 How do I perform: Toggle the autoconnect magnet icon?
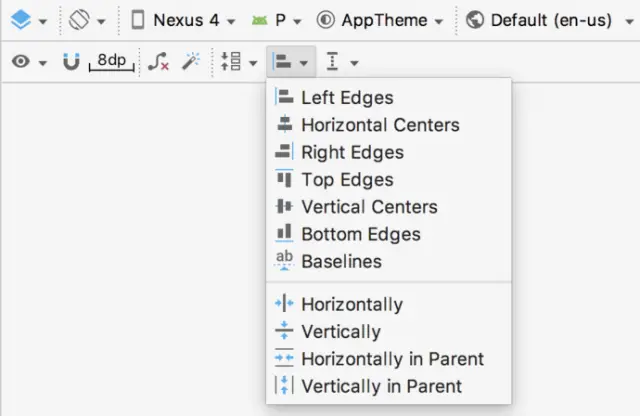point(71,62)
